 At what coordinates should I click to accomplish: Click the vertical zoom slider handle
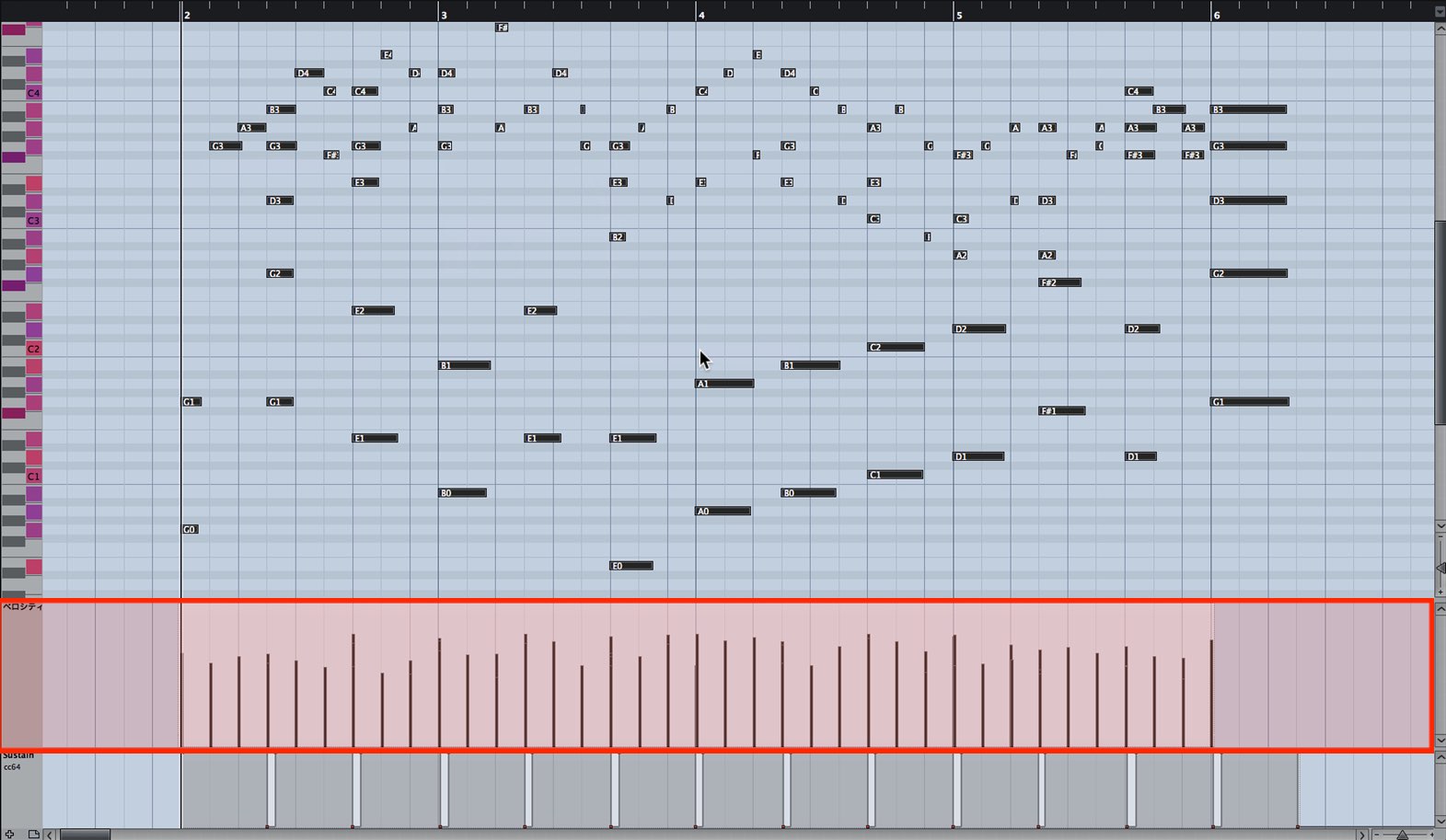pos(1440,568)
